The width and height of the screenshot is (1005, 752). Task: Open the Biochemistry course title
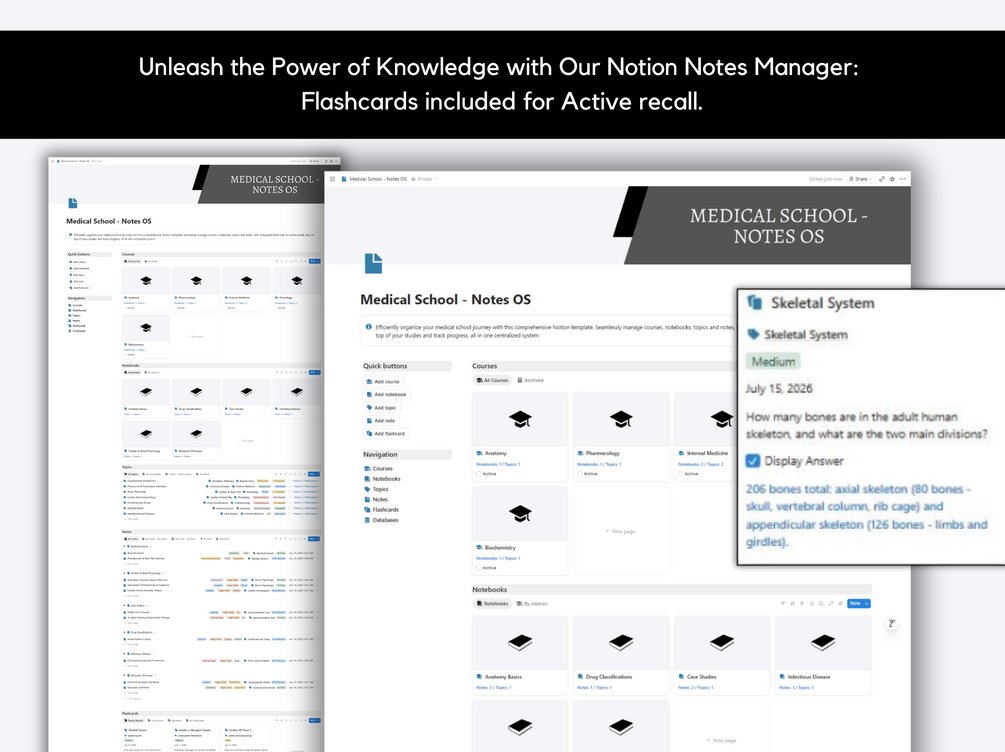pos(500,547)
